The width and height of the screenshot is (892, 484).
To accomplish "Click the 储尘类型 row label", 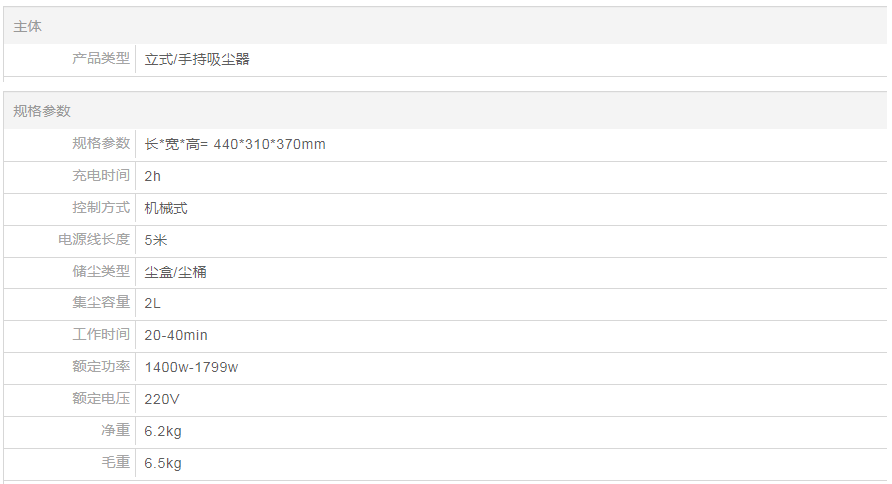I will (x=101, y=272).
